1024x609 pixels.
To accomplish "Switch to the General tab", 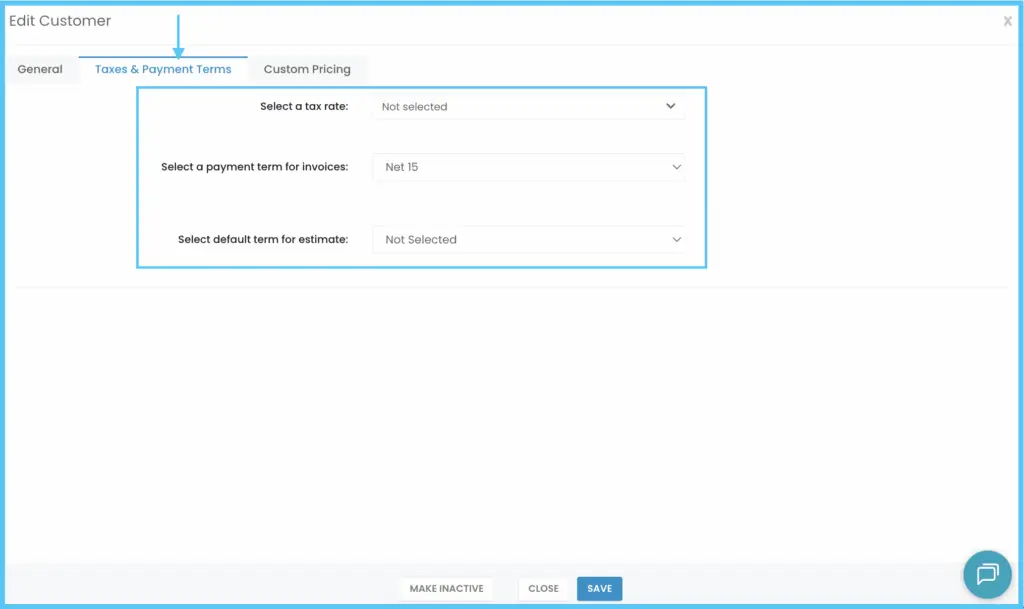I will (40, 69).
